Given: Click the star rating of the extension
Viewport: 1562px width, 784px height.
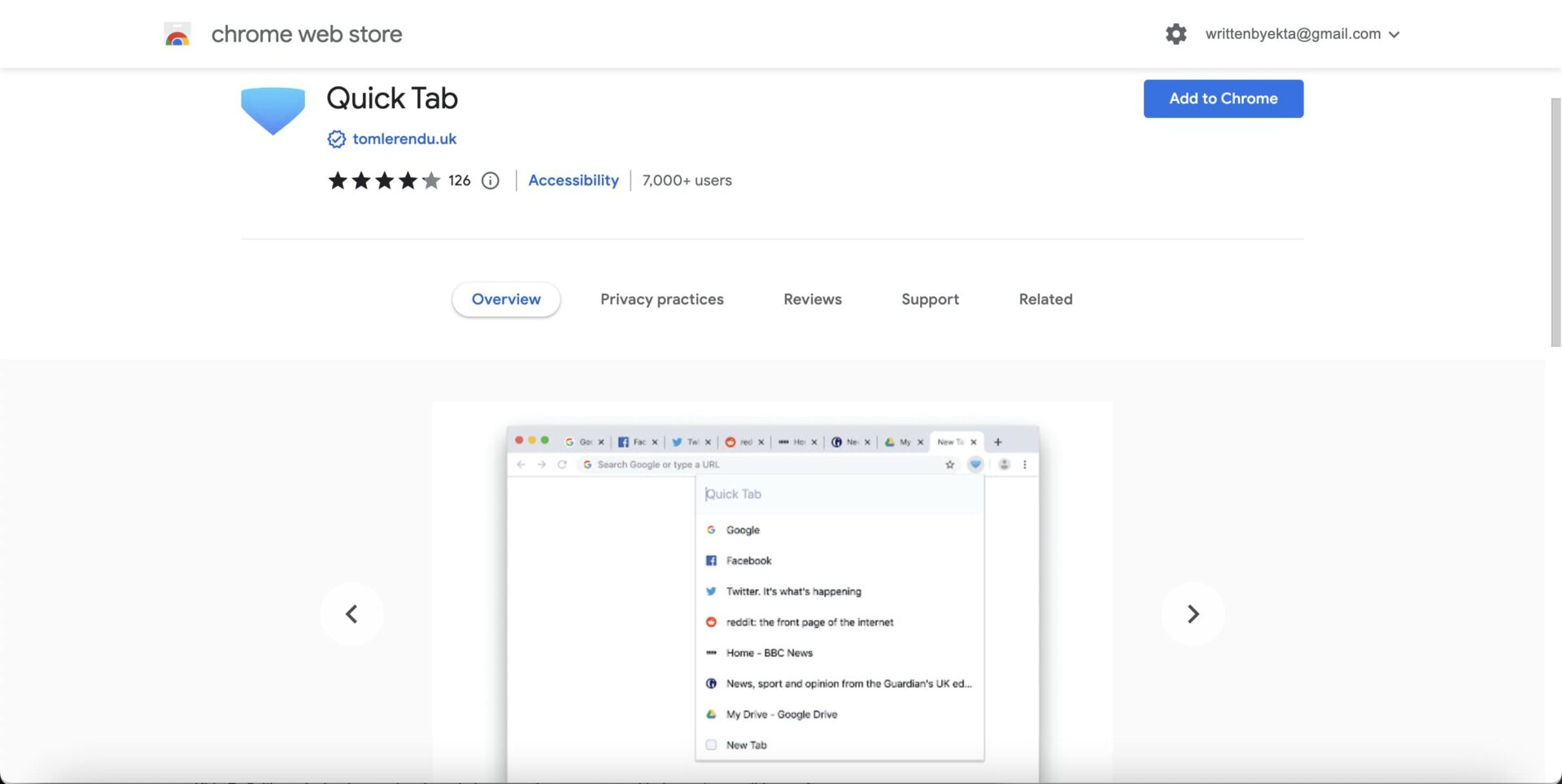Looking at the screenshot, I should [384, 181].
